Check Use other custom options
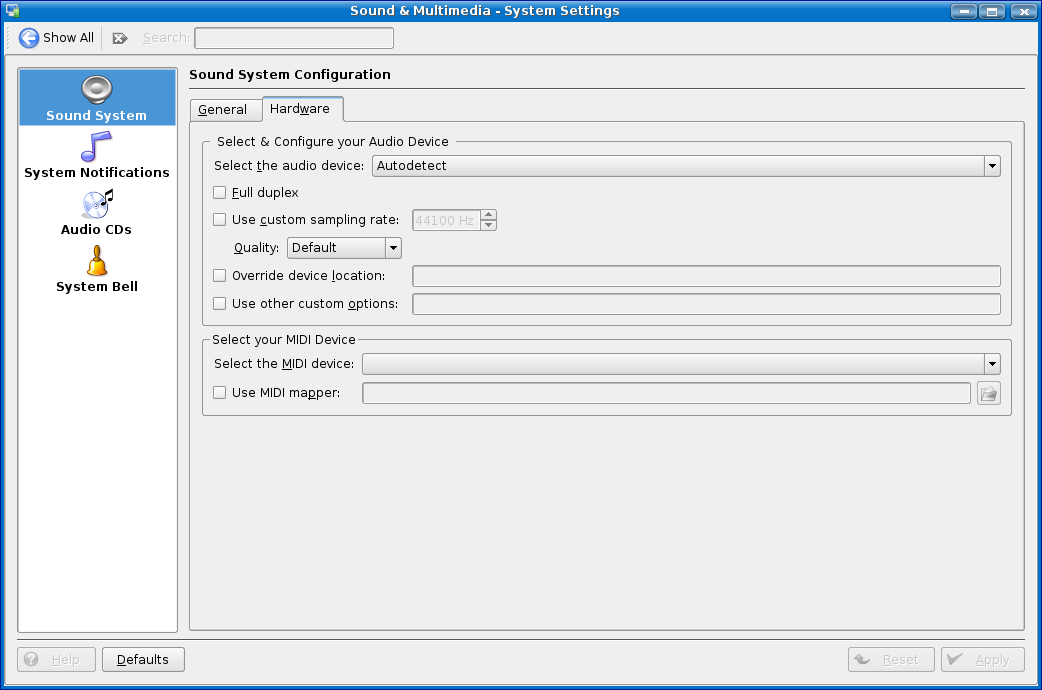 (x=220, y=304)
